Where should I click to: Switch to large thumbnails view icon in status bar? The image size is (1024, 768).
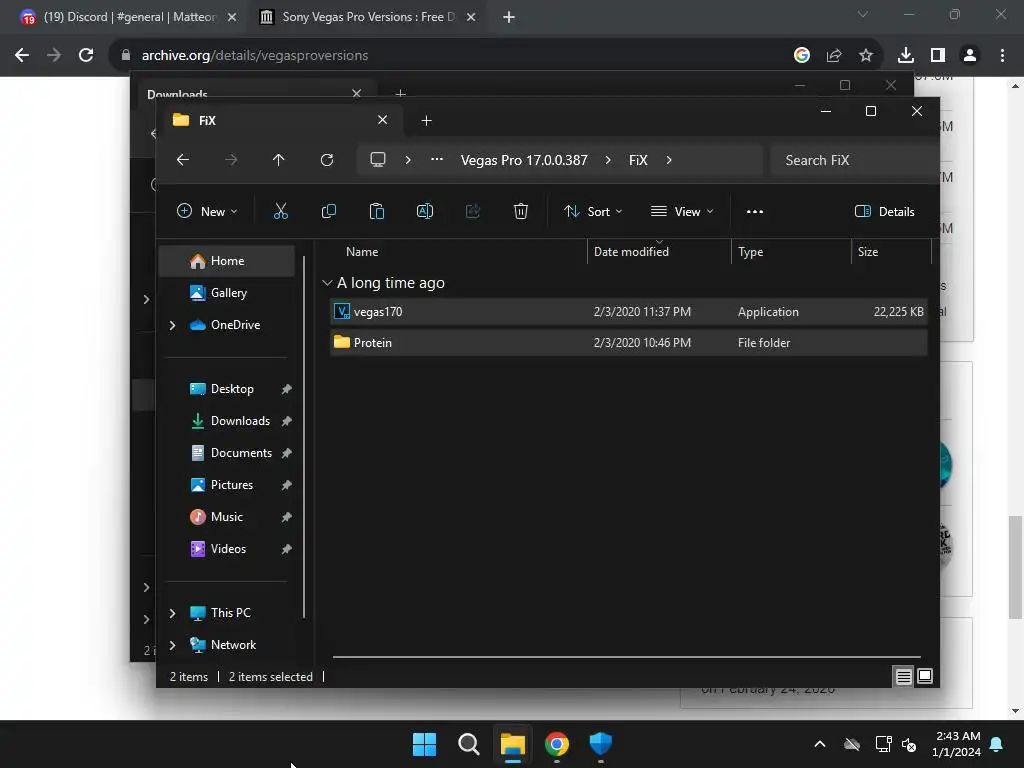click(925, 677)
